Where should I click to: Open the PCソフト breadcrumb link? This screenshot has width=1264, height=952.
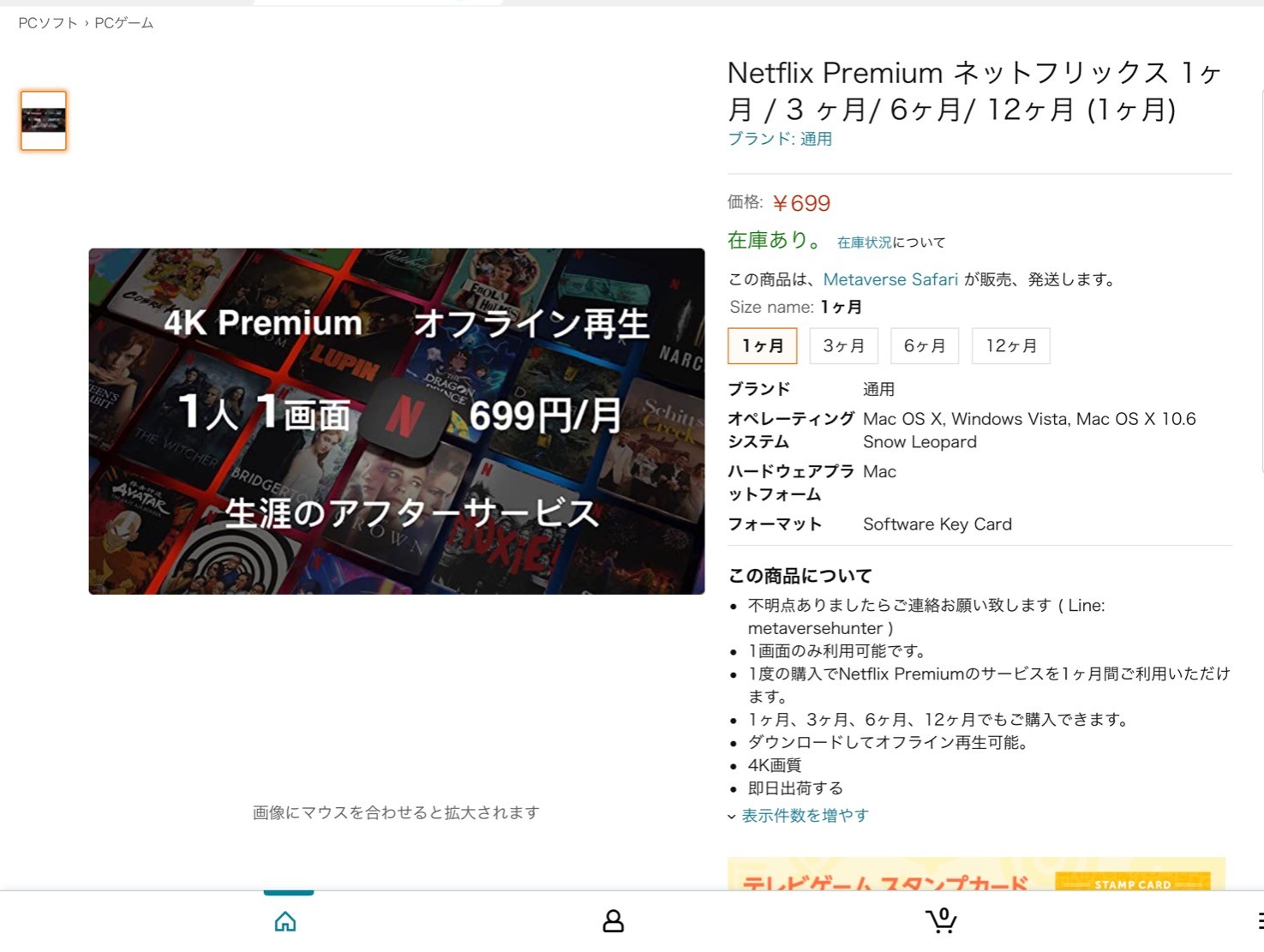coord(48,23)
